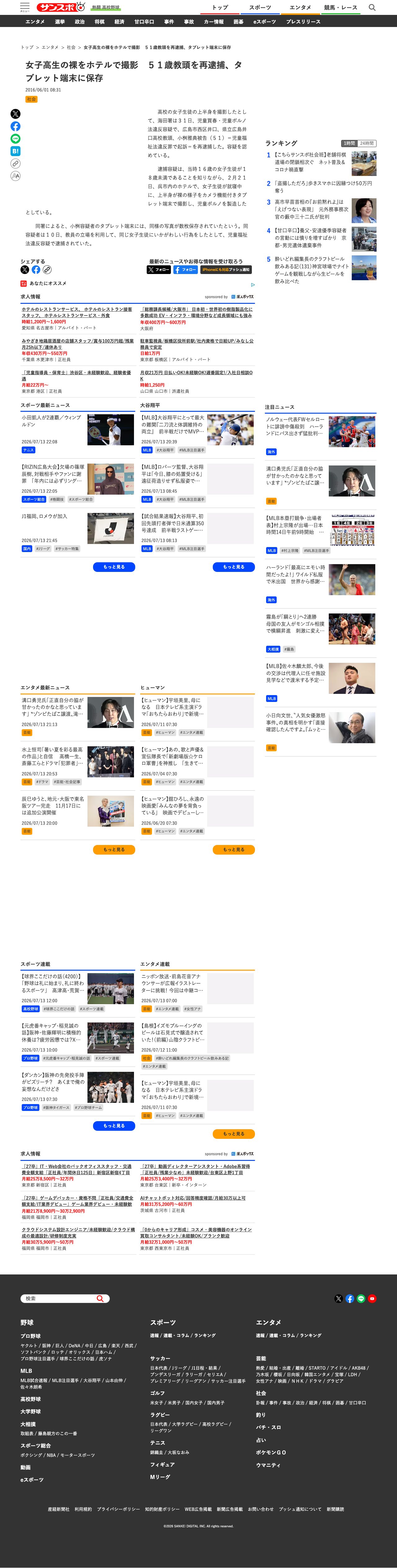Screen dimensions: 397x1568
Task: Open ranking item 5 beer thumbnail
Action: [x=364, y=268]
